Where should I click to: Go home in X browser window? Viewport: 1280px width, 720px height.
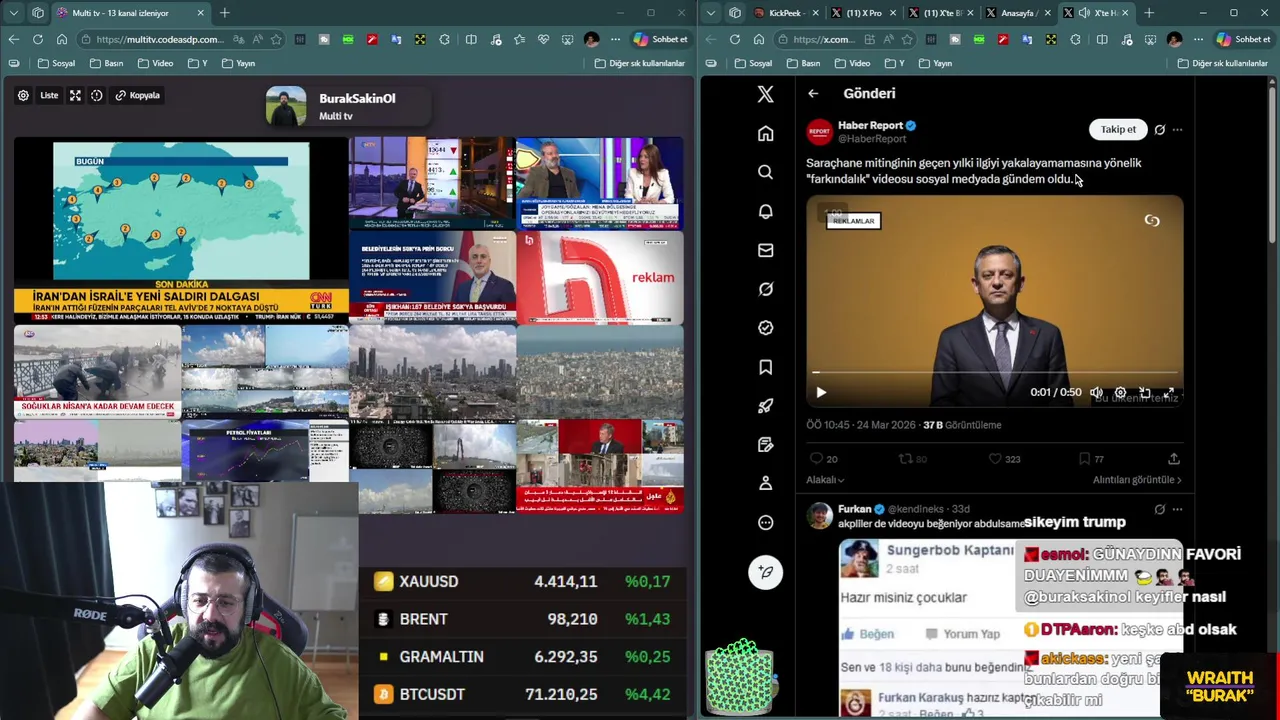758,39
